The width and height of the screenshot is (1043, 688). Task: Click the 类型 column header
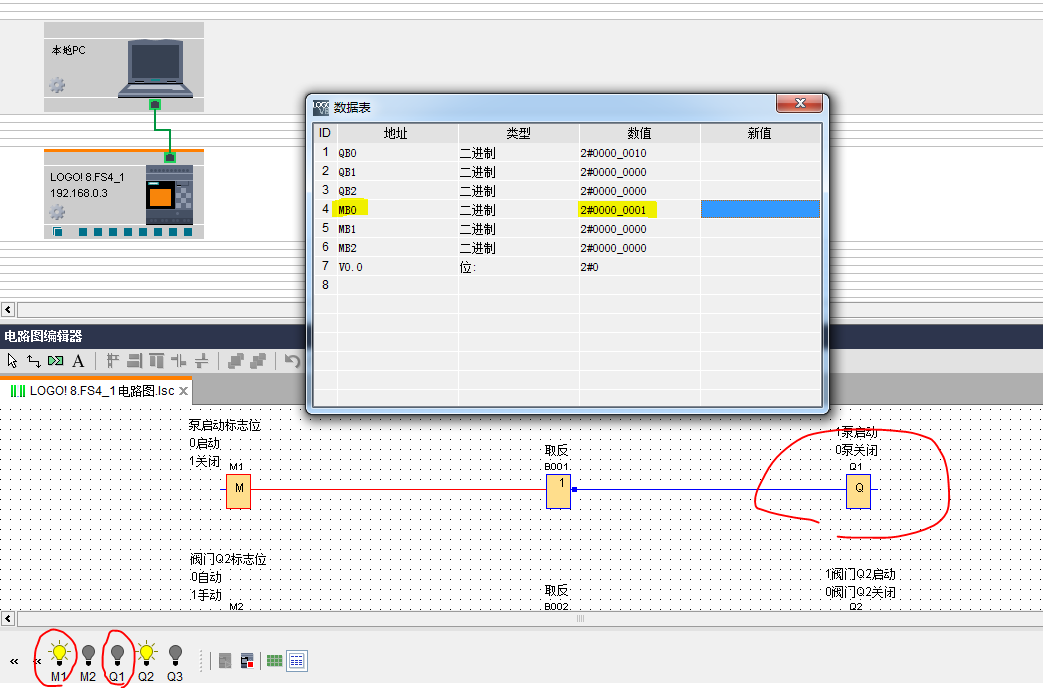point(518,133)
